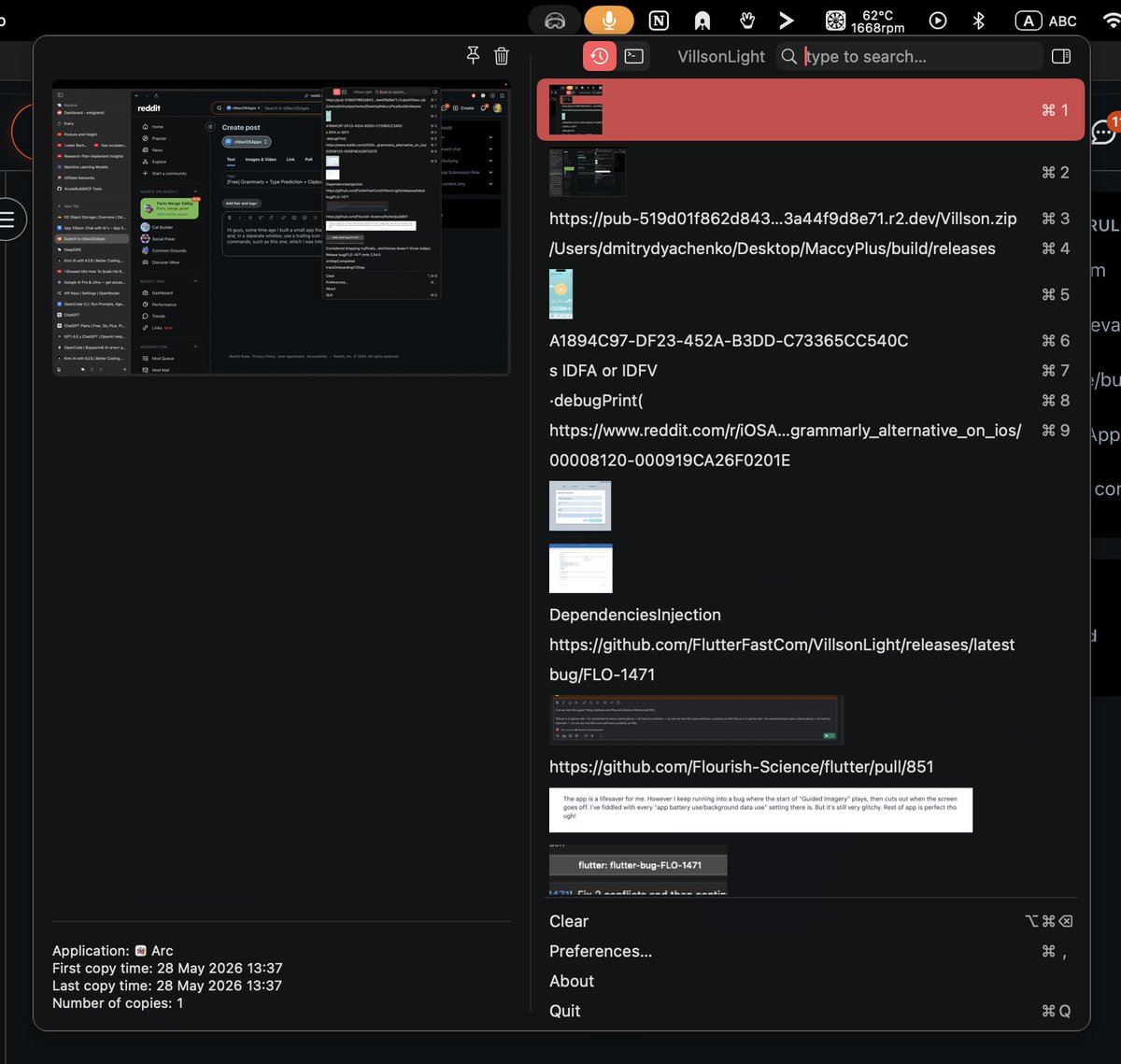Select the Villson.zip r2.dev URL item

coord(810,218)
